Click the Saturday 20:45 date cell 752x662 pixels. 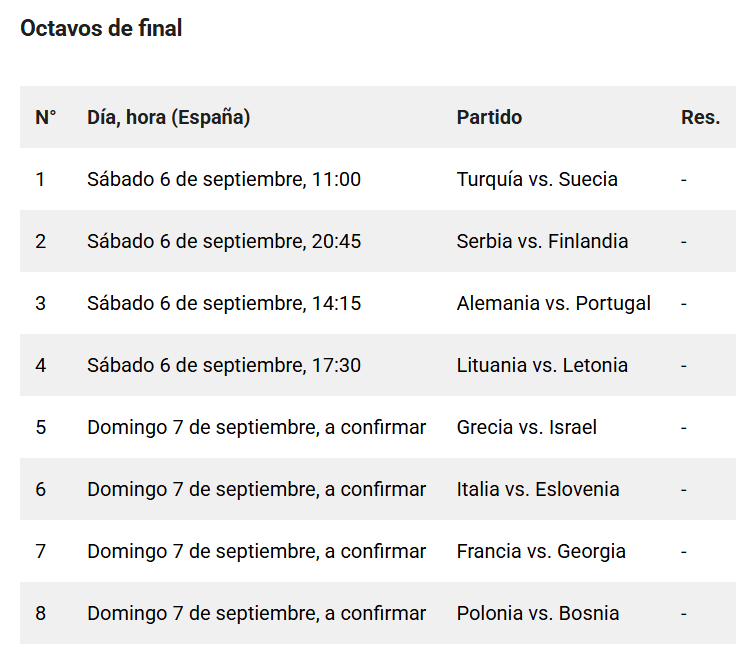coord(224,242)
